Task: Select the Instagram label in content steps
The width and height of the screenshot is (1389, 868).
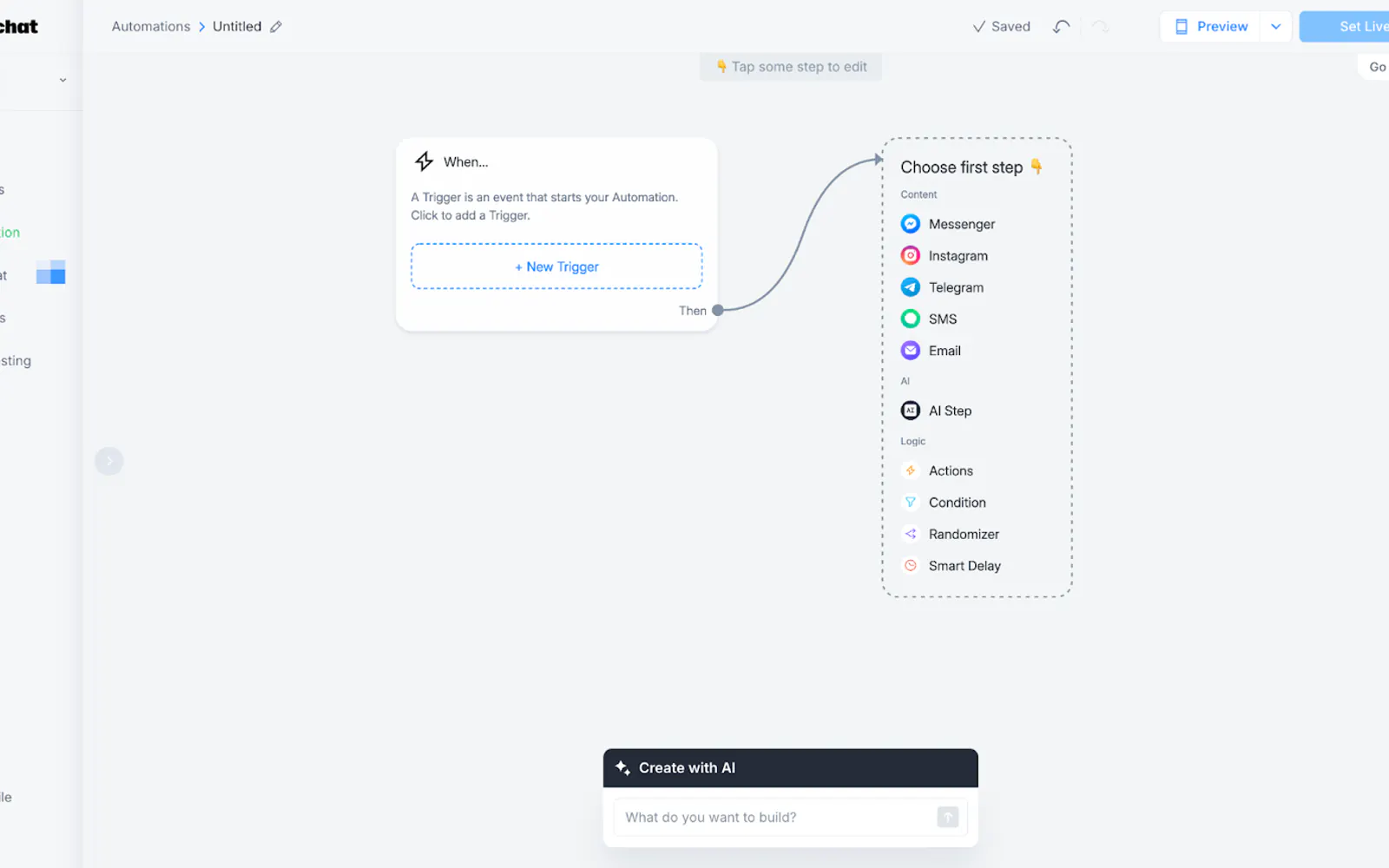Action: pos(958,256)
